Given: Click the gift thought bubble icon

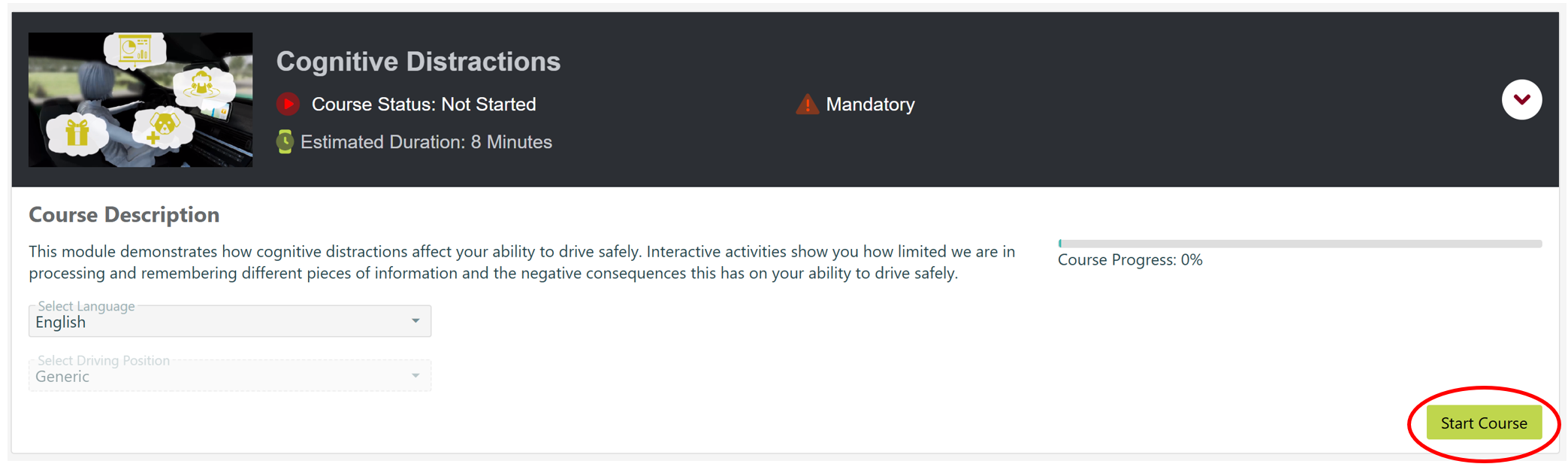Looking at the screenshot, I should (x=77, y=134).
